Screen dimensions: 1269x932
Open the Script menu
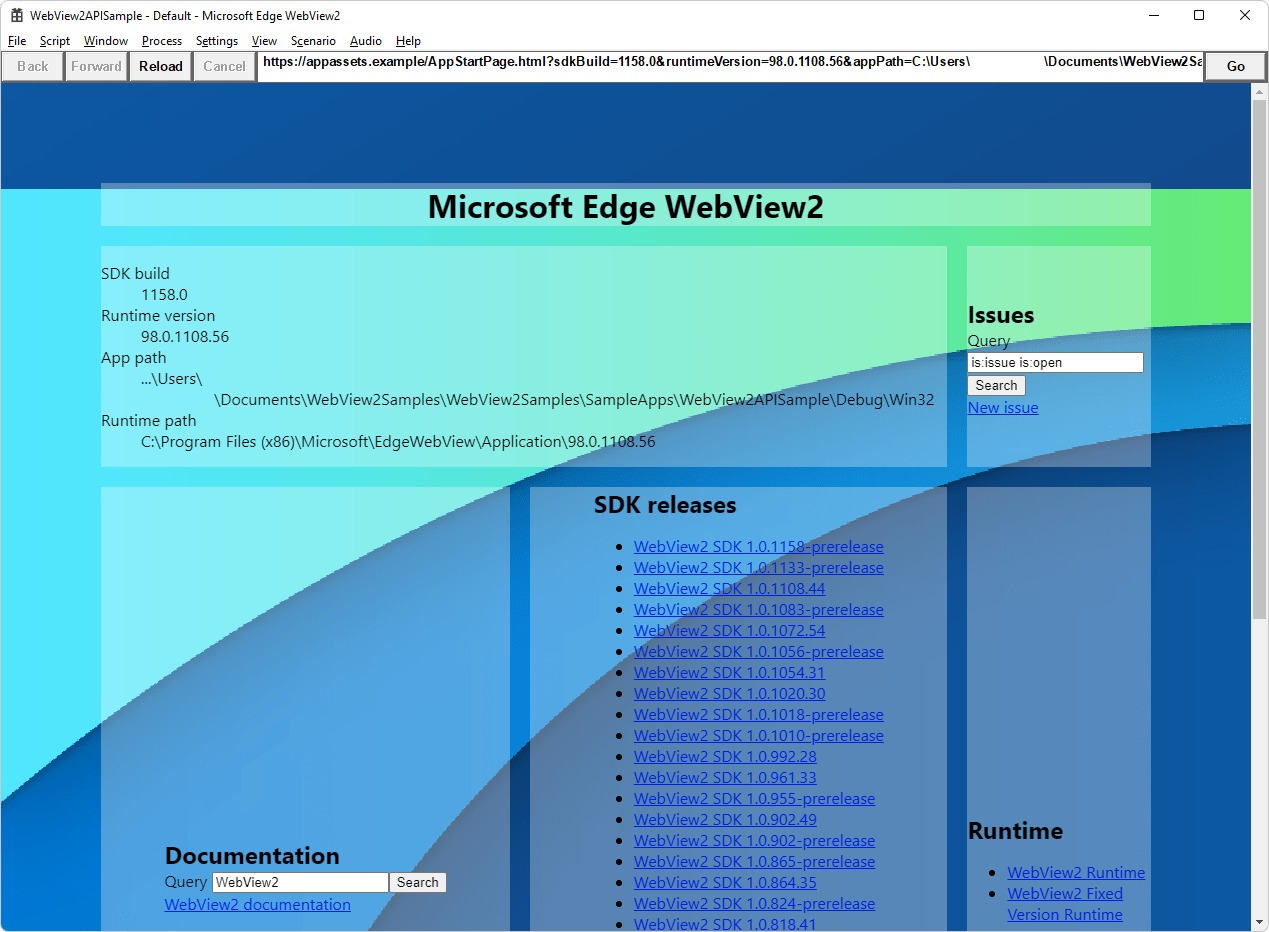pyautogui.click(x=54, y=41)
